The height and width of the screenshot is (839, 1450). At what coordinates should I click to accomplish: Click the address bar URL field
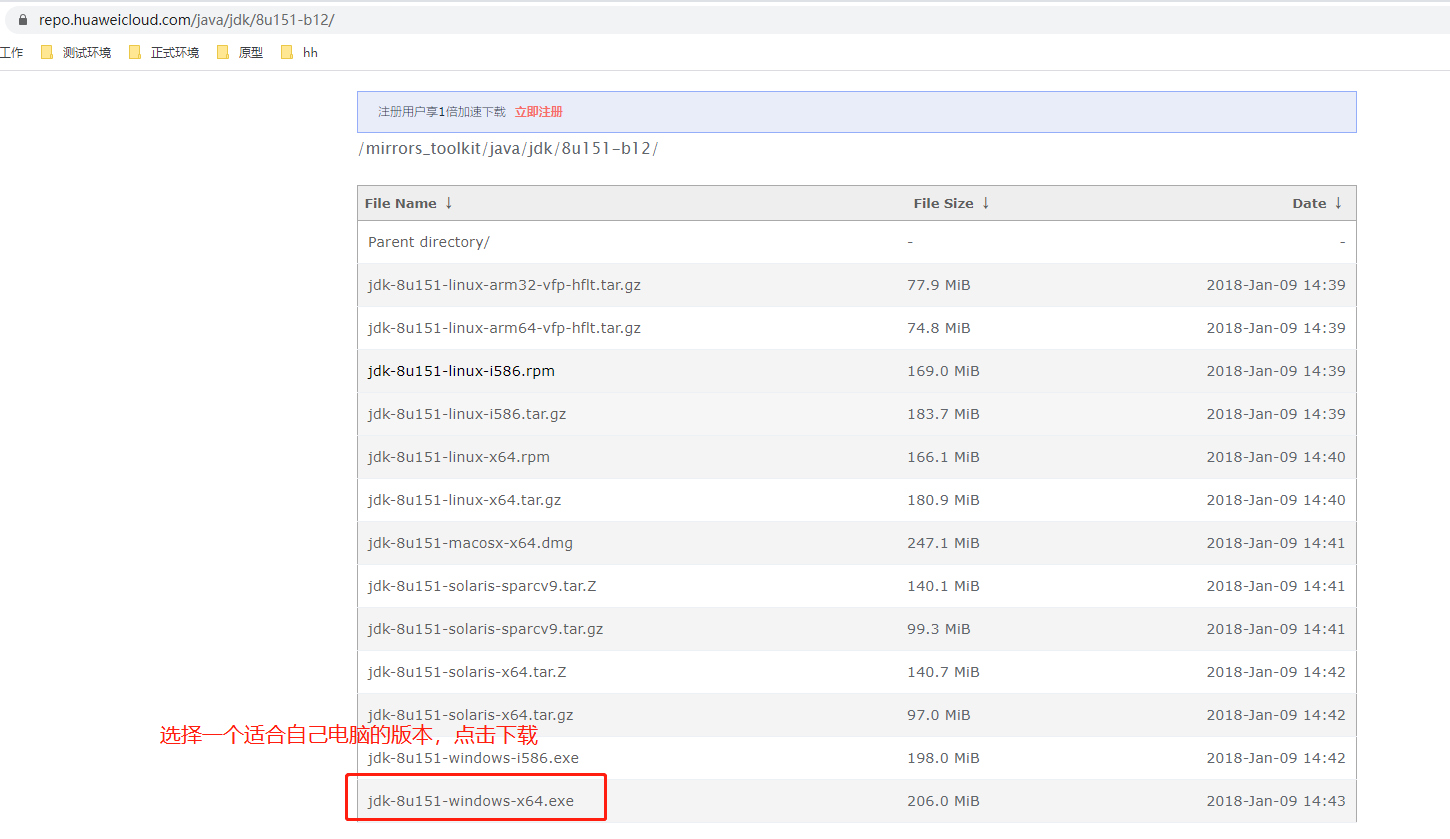(x=186, y=19)
